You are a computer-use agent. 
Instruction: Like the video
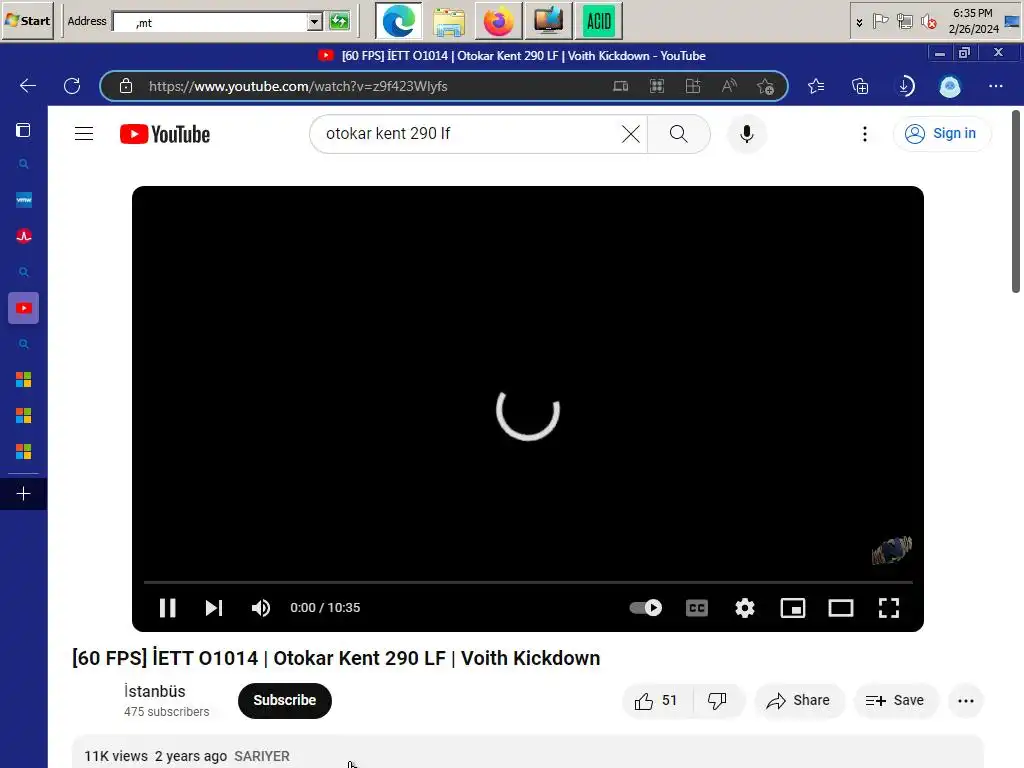[656, 701]
